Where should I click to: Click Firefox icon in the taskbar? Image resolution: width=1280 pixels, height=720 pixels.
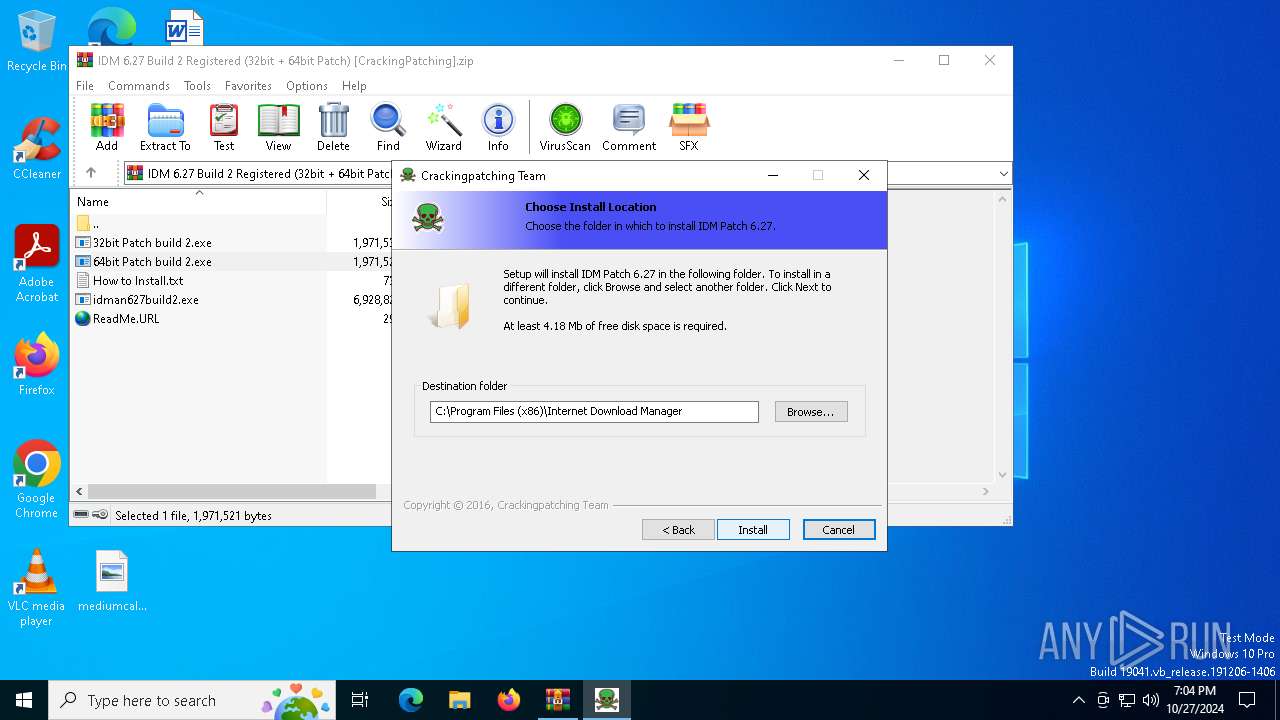(509, 700)
